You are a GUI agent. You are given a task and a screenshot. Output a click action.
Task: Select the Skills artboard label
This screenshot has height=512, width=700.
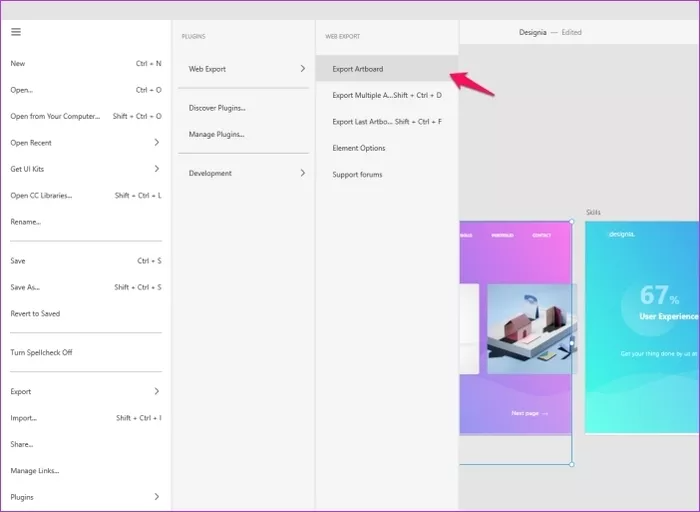pyautogui.click(x=593, y=213)
